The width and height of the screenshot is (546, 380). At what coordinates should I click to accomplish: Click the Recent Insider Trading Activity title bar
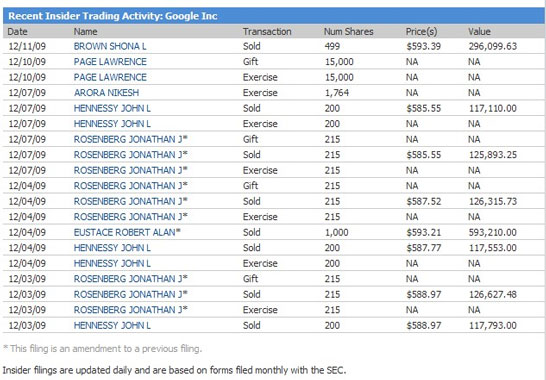[273, 16]
